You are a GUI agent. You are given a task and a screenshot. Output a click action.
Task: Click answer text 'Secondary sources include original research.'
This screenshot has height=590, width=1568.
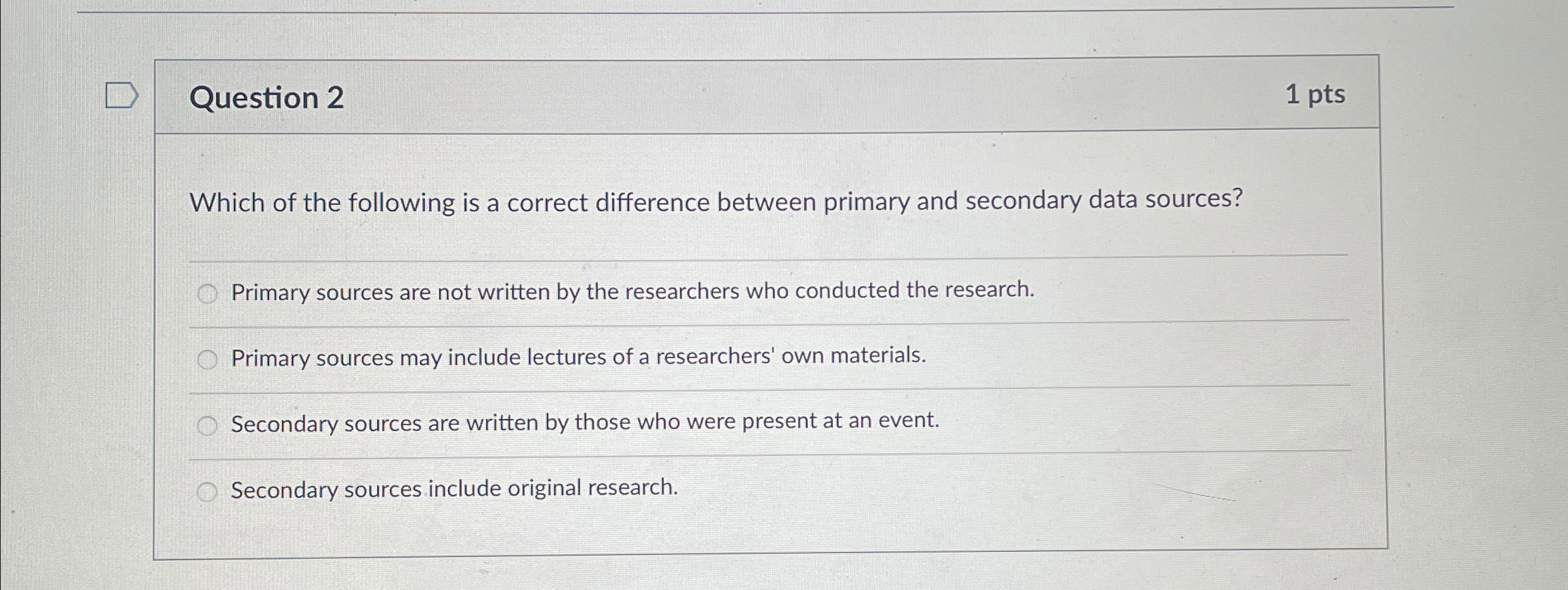point(454,489)
